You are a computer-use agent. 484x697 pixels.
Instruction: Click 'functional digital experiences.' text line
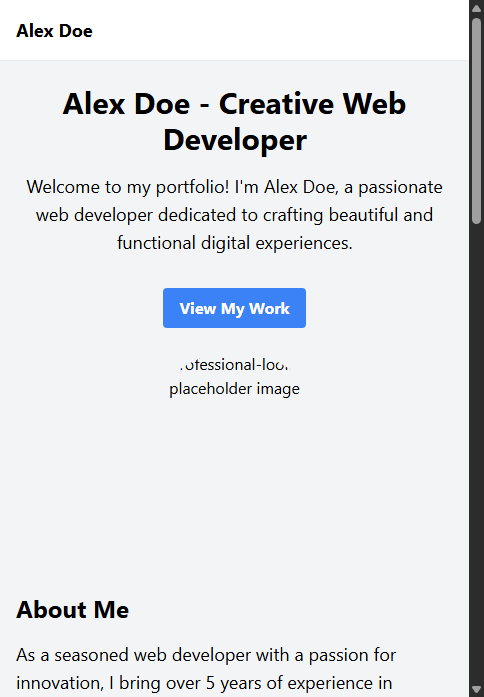235,243
